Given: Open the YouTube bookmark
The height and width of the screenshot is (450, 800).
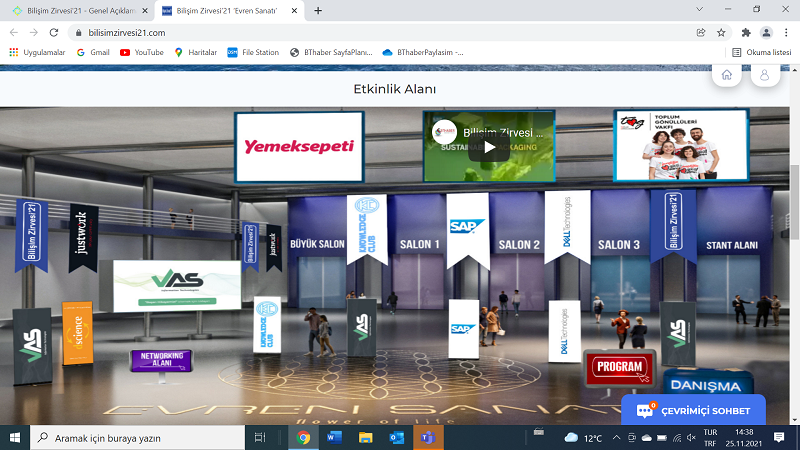Looking at the screenshot, I should pos(142,52).
